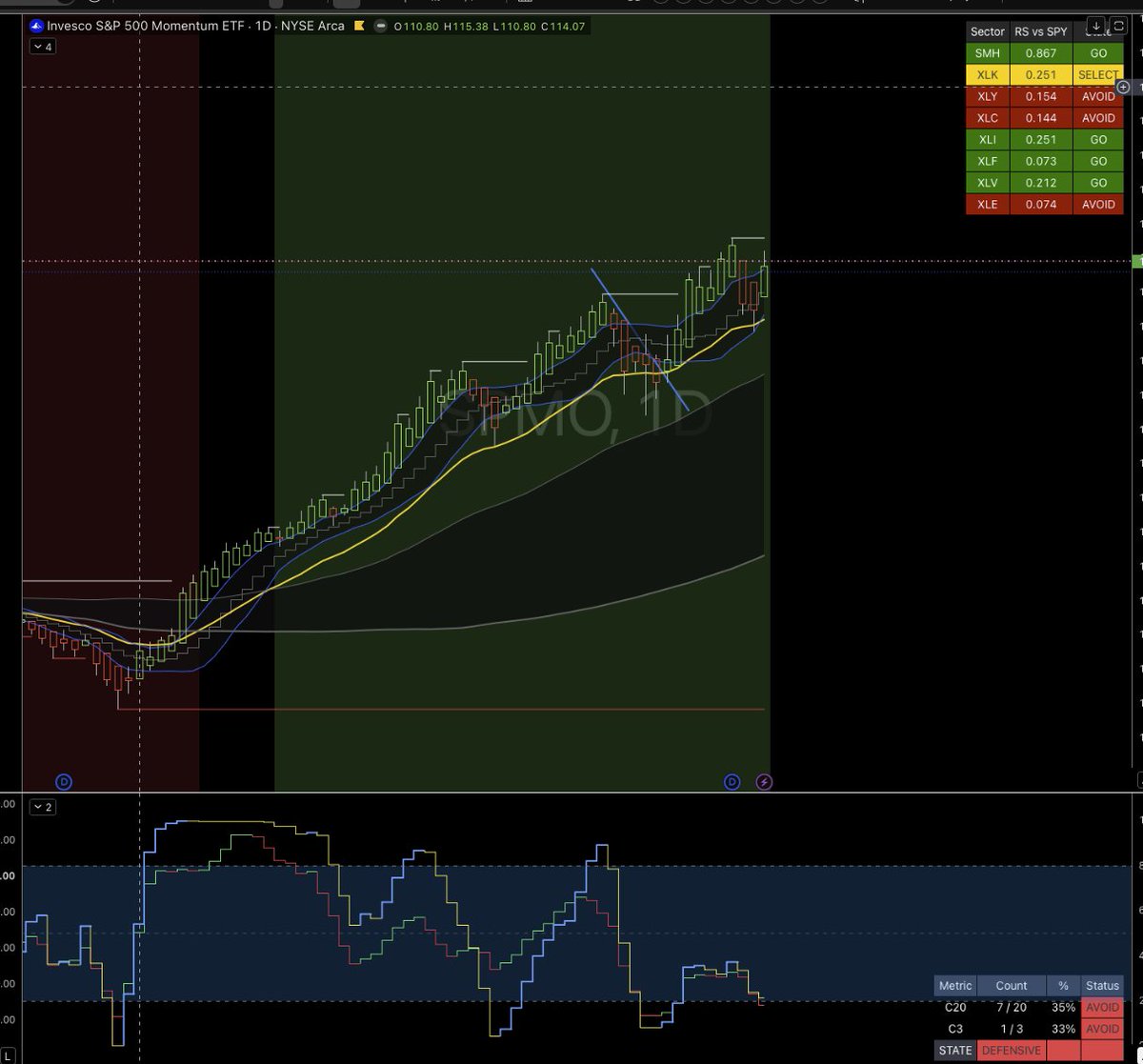This screenshot has width=1143, height=1064.
Task: Click the Metric column header
Action: (x=955, y=986)
